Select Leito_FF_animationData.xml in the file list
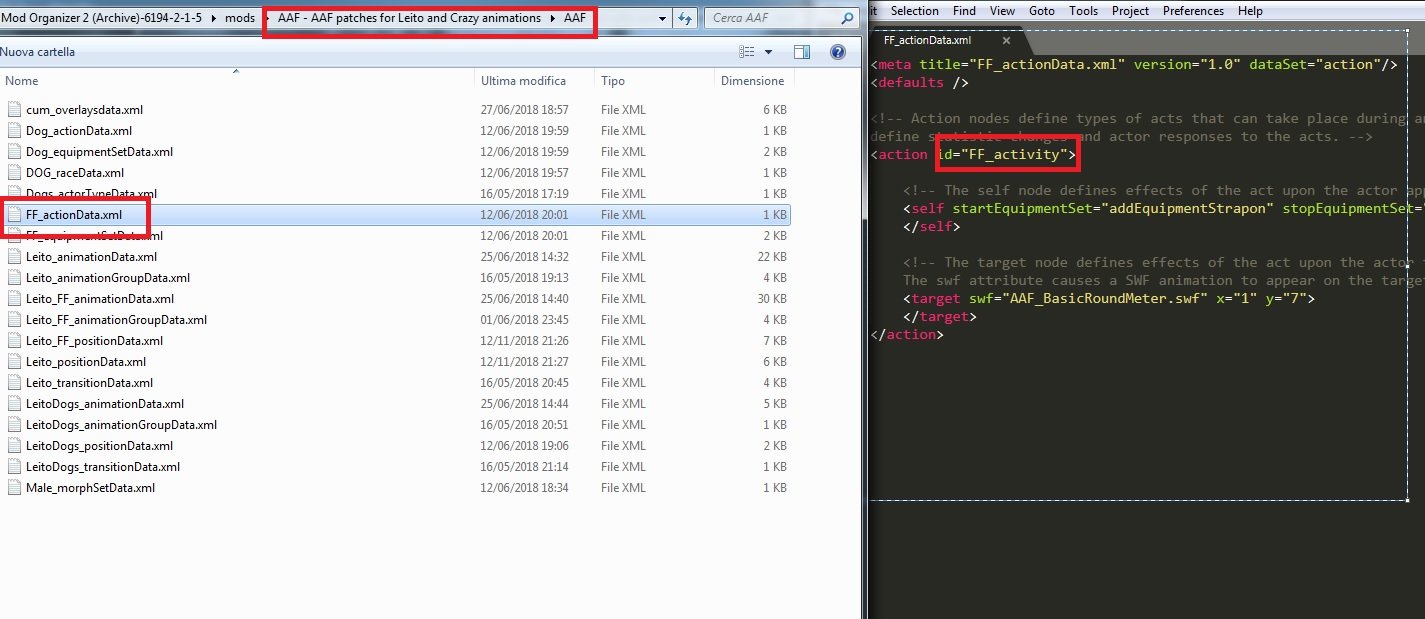The image size is (1425, 619). [100, 299]
